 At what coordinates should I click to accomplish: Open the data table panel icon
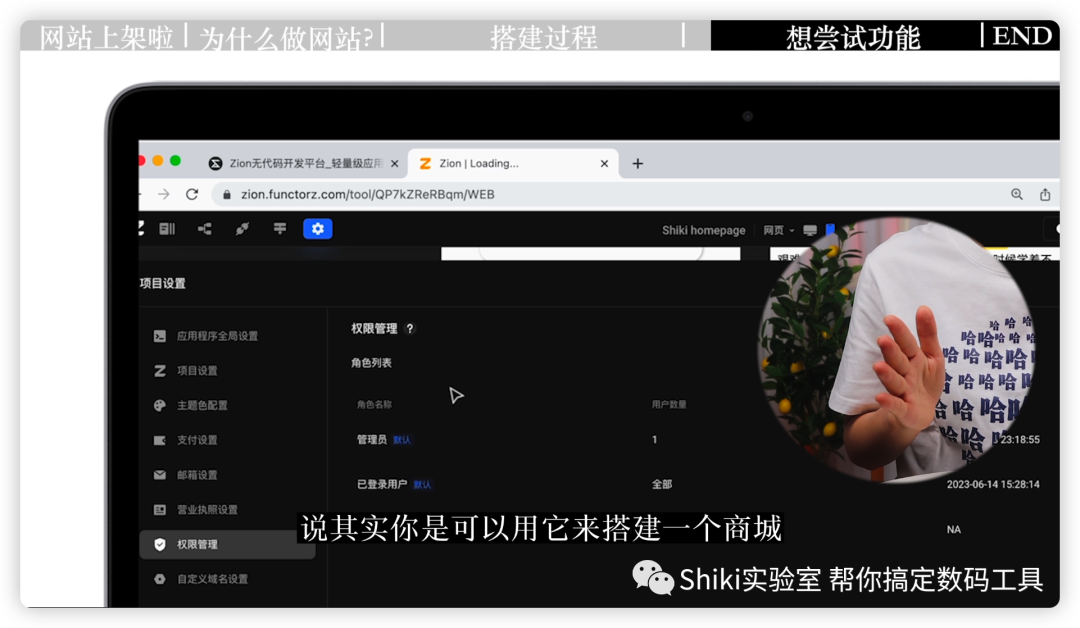[x=167, y=229]
